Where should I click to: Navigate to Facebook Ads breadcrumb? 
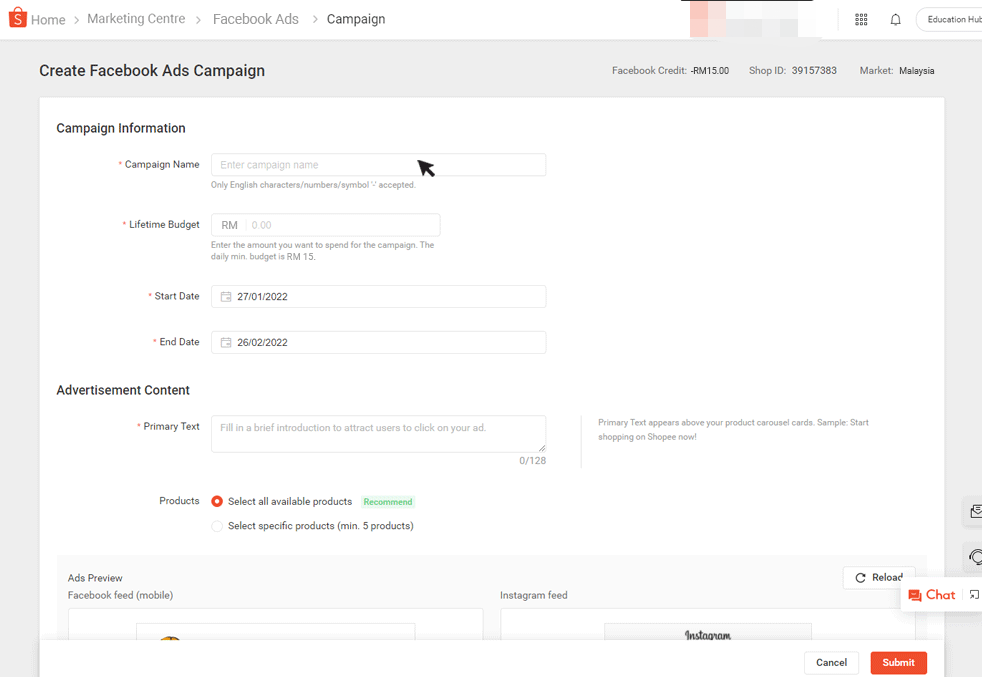point(256,19)
